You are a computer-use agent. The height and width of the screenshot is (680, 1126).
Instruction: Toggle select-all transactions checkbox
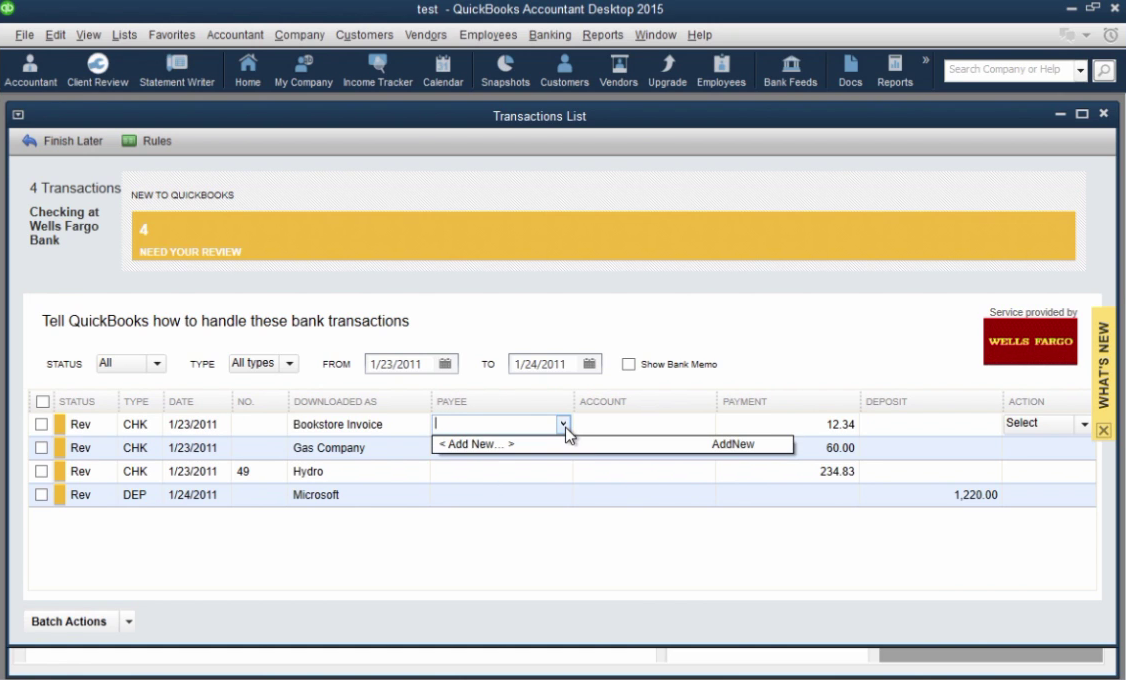pos(43,401)
